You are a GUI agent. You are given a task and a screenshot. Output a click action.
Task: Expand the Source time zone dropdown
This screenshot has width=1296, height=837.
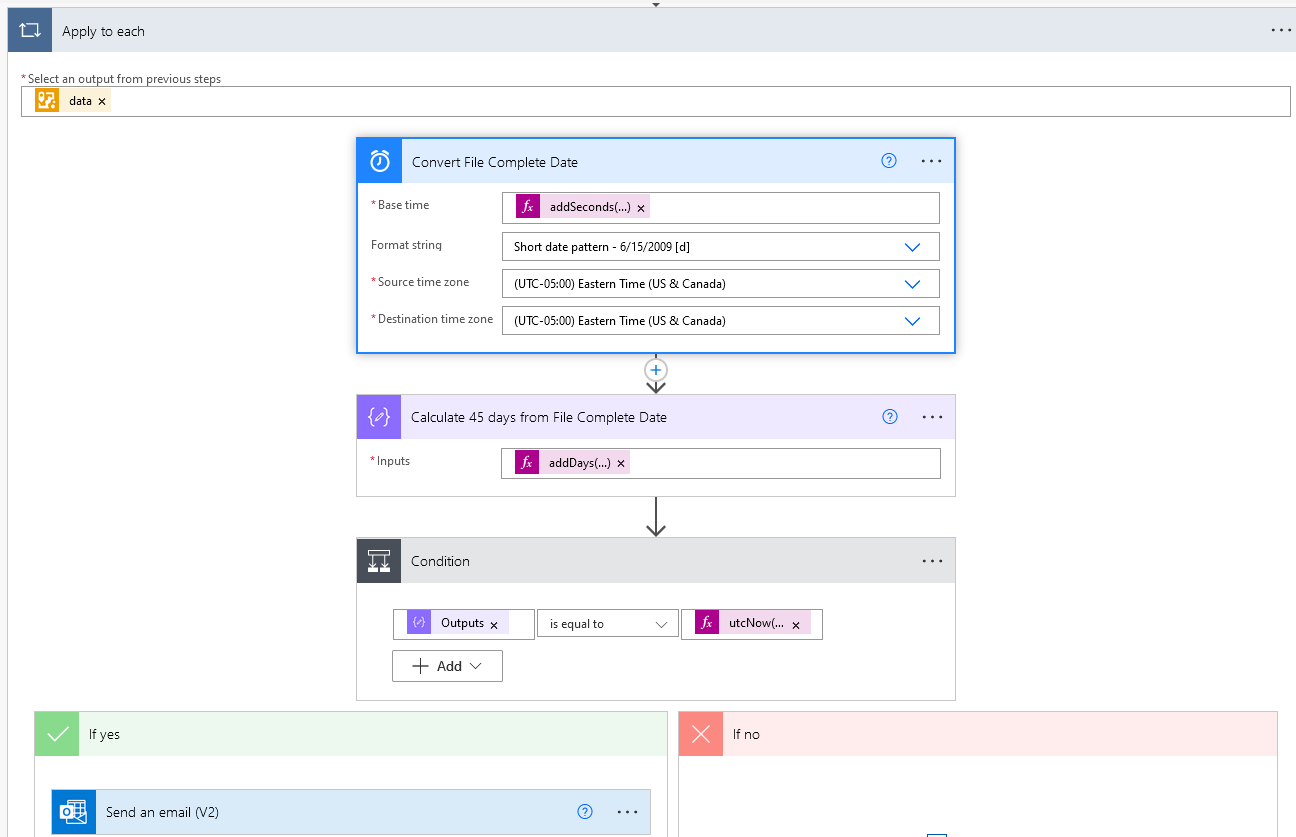pyautogui.click(x=912, y=284)
